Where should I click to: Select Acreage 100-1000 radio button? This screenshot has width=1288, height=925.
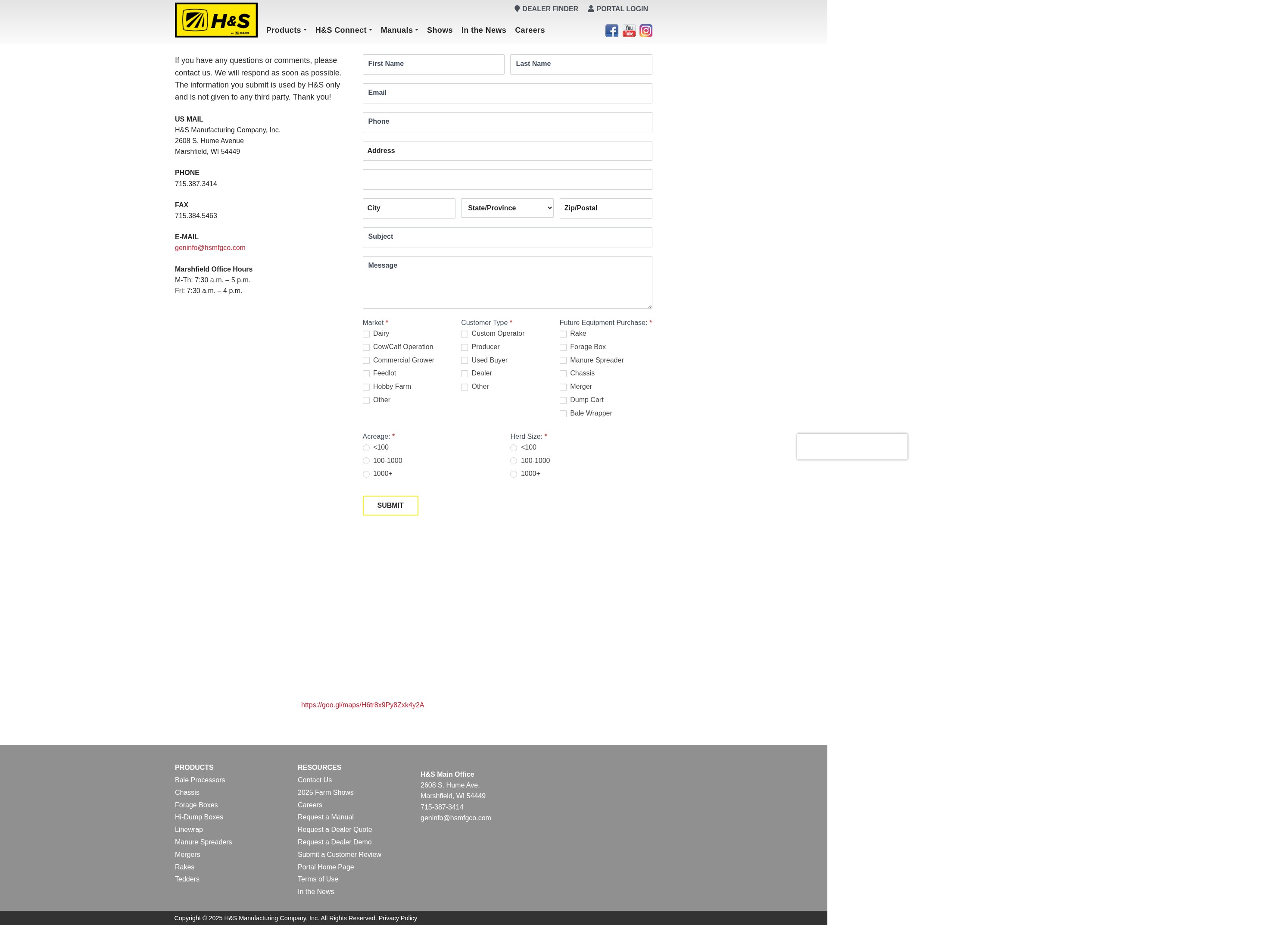(x=366, y=461)
